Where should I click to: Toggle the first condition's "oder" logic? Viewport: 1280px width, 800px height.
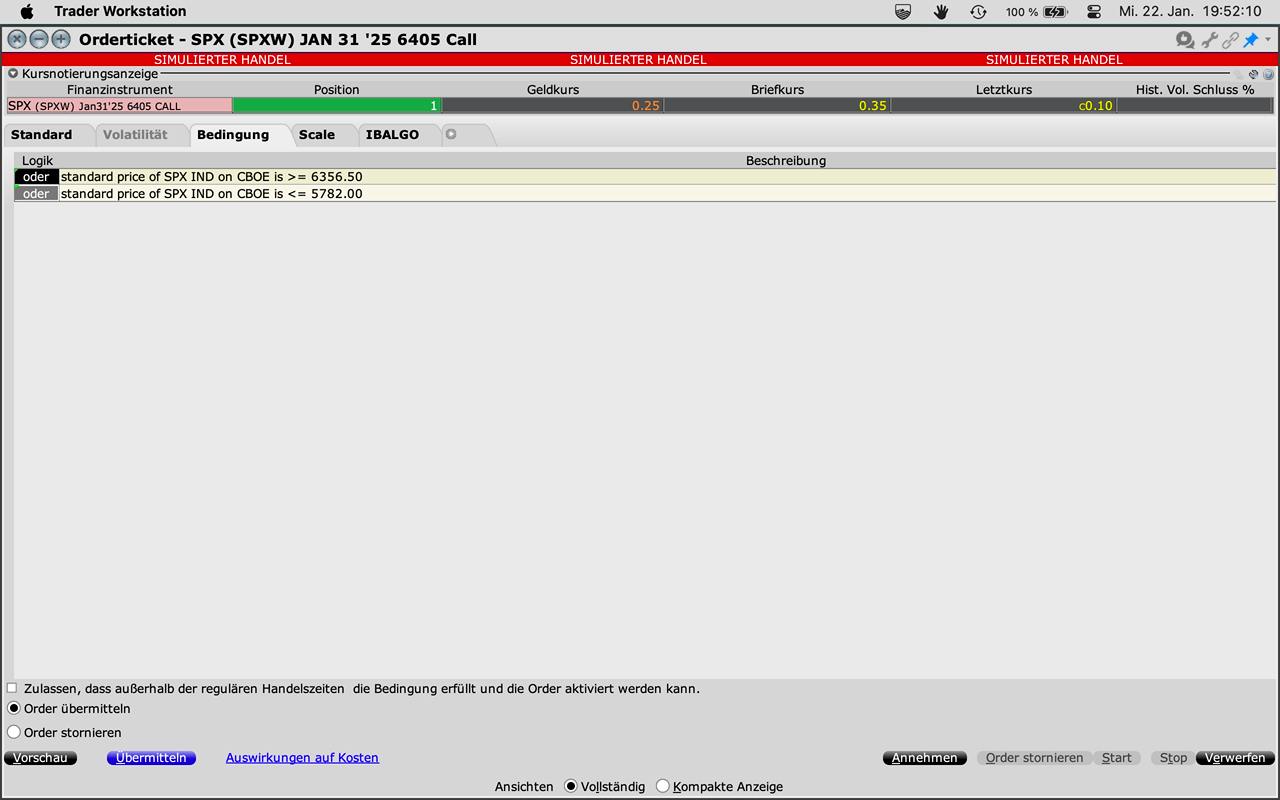36,177
